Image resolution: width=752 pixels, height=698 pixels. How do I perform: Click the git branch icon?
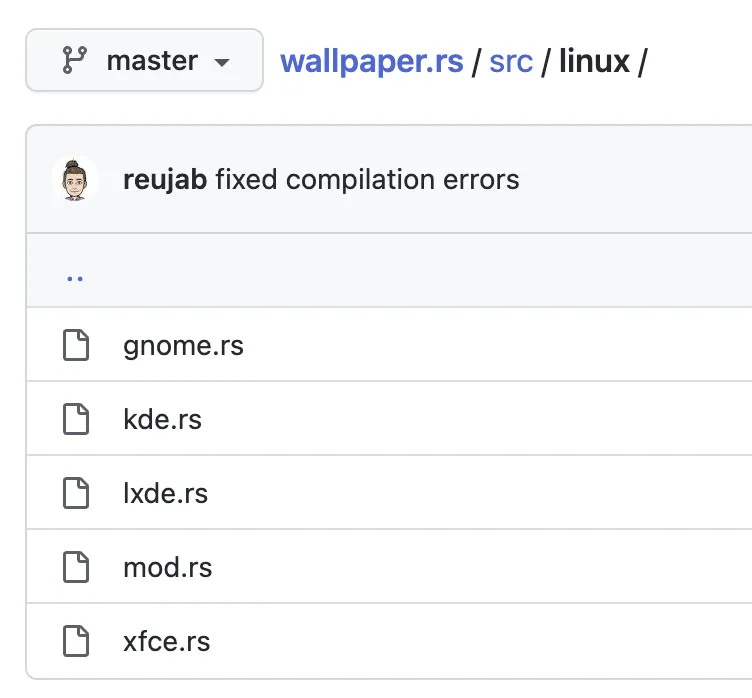coord(75,60)
